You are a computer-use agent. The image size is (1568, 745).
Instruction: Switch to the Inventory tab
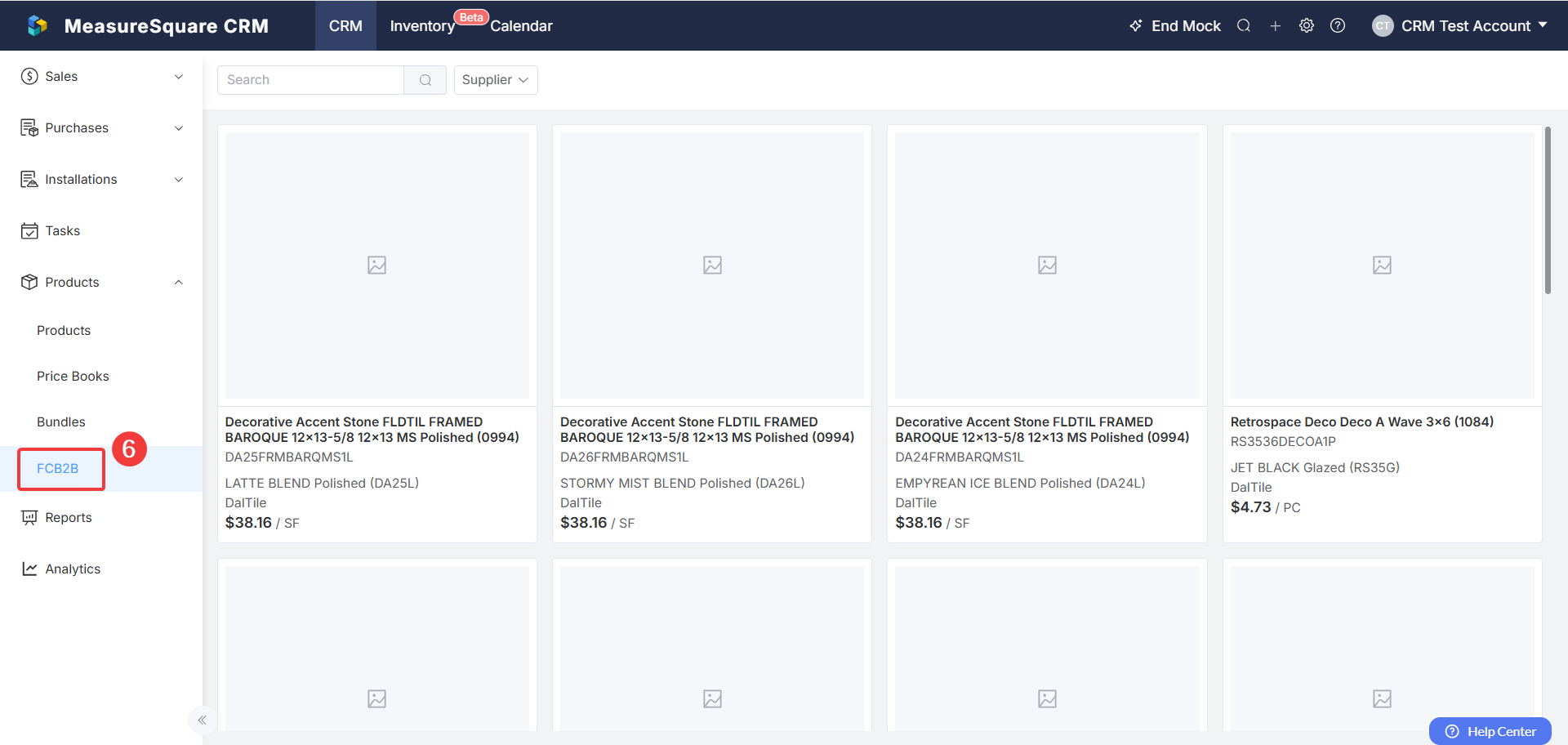422,26
